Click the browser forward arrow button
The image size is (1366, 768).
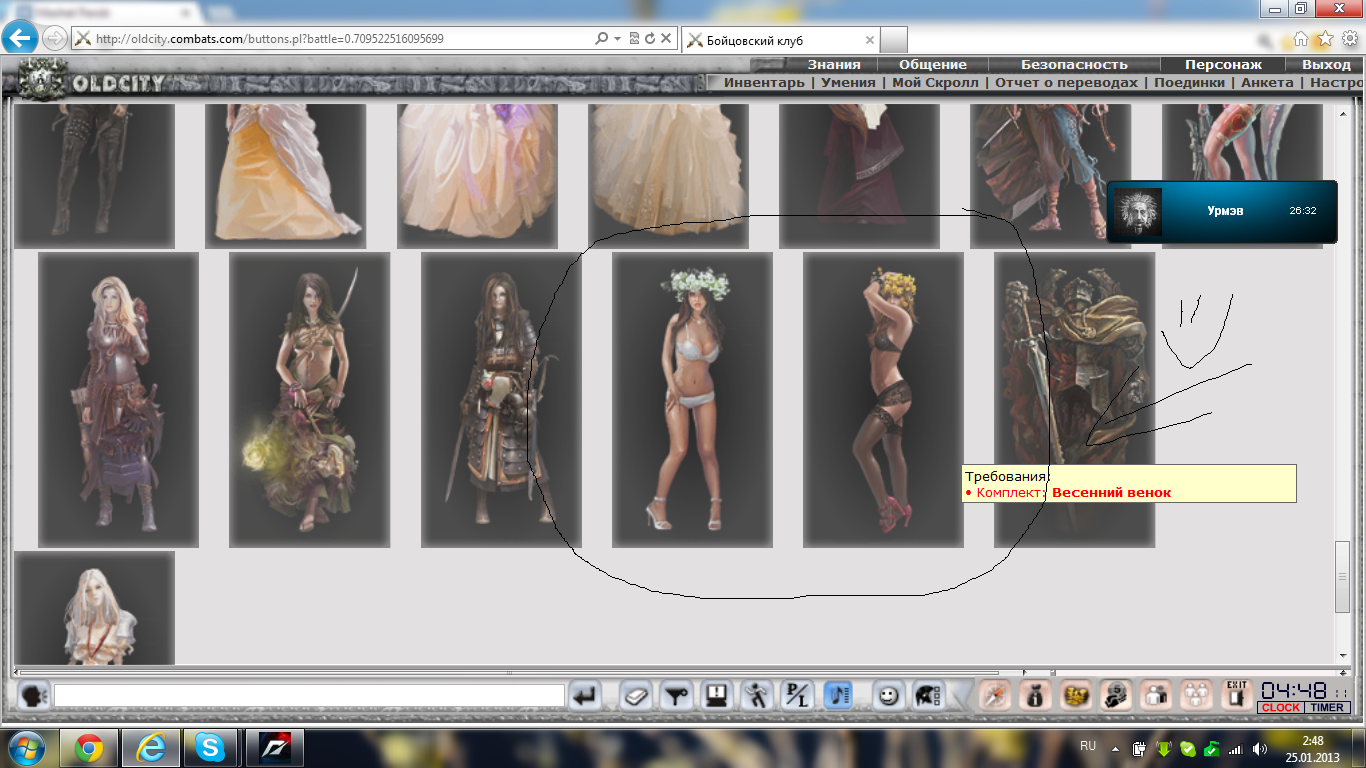click(x=54, y=39)
